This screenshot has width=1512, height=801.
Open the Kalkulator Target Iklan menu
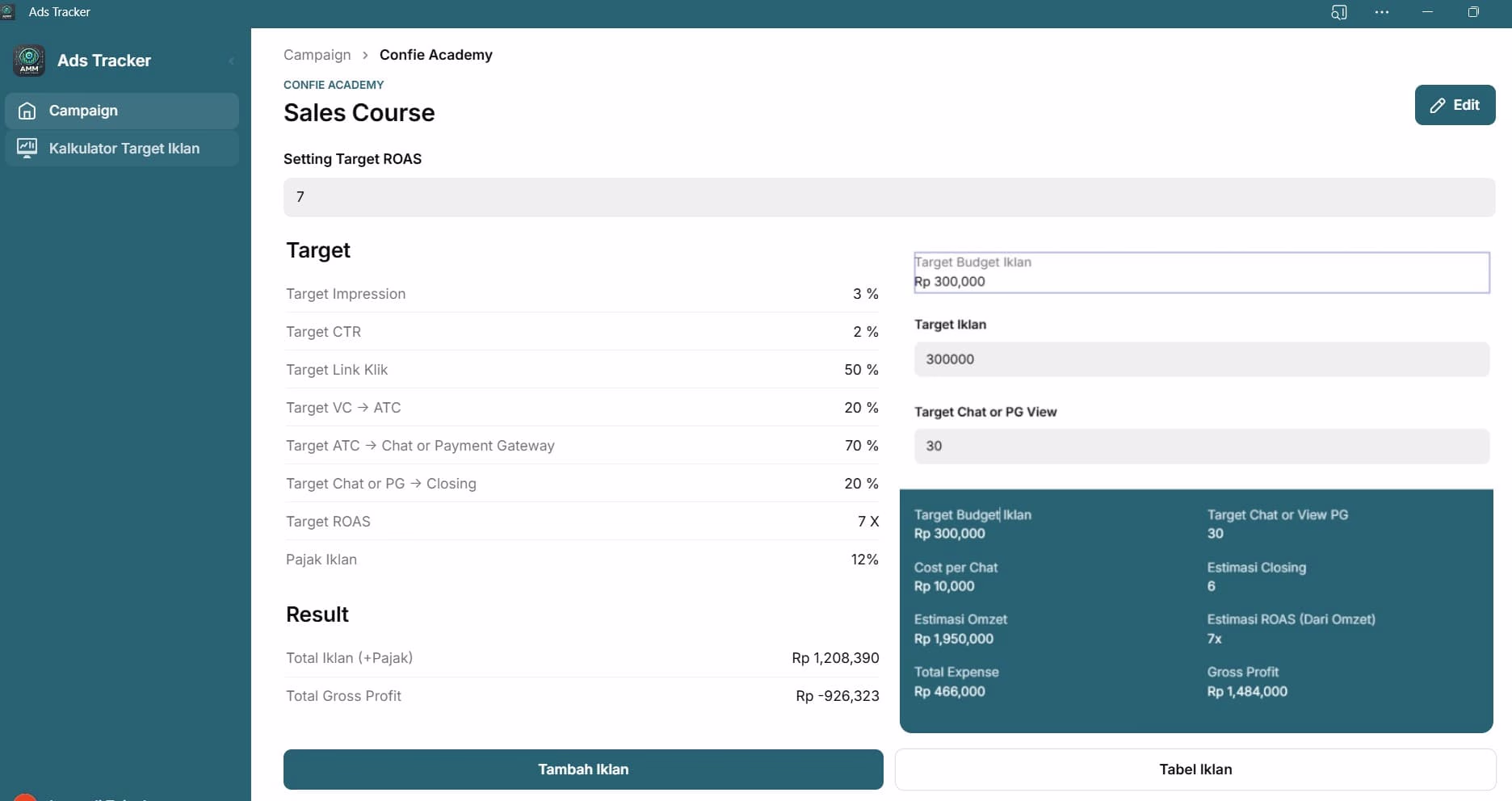click(x=124, y=149)
